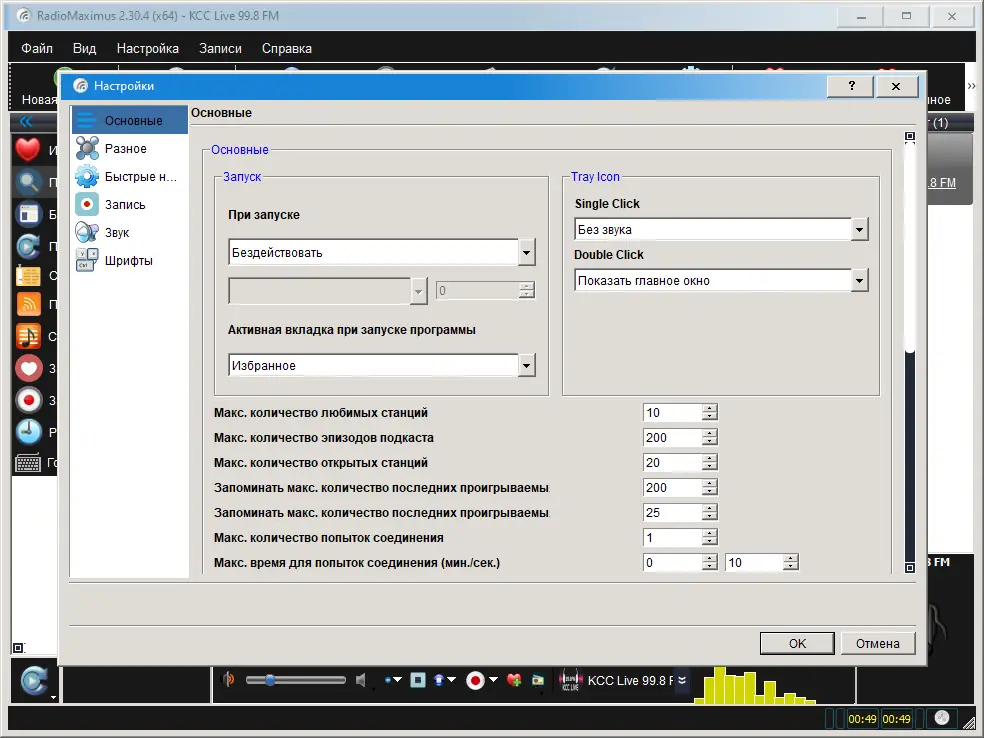Click the clock scheduler sidebar icon

[28, 432]
